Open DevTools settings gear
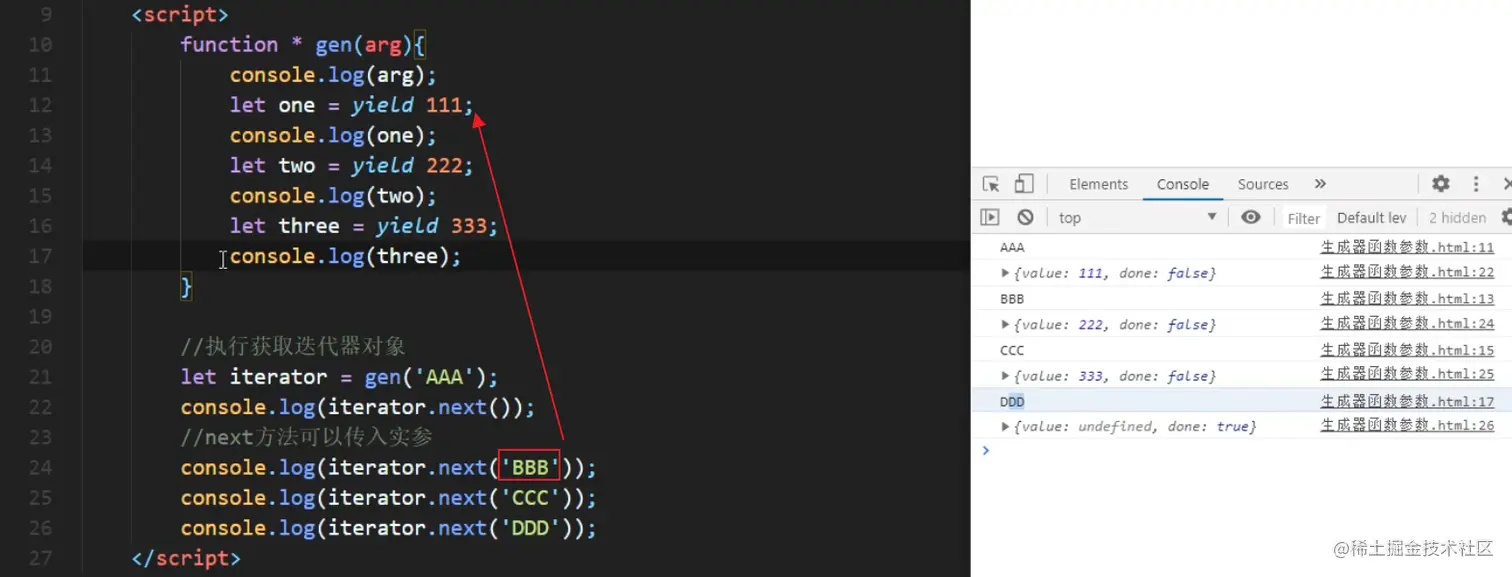1512x577 pixels. [x=1440, y=184]
